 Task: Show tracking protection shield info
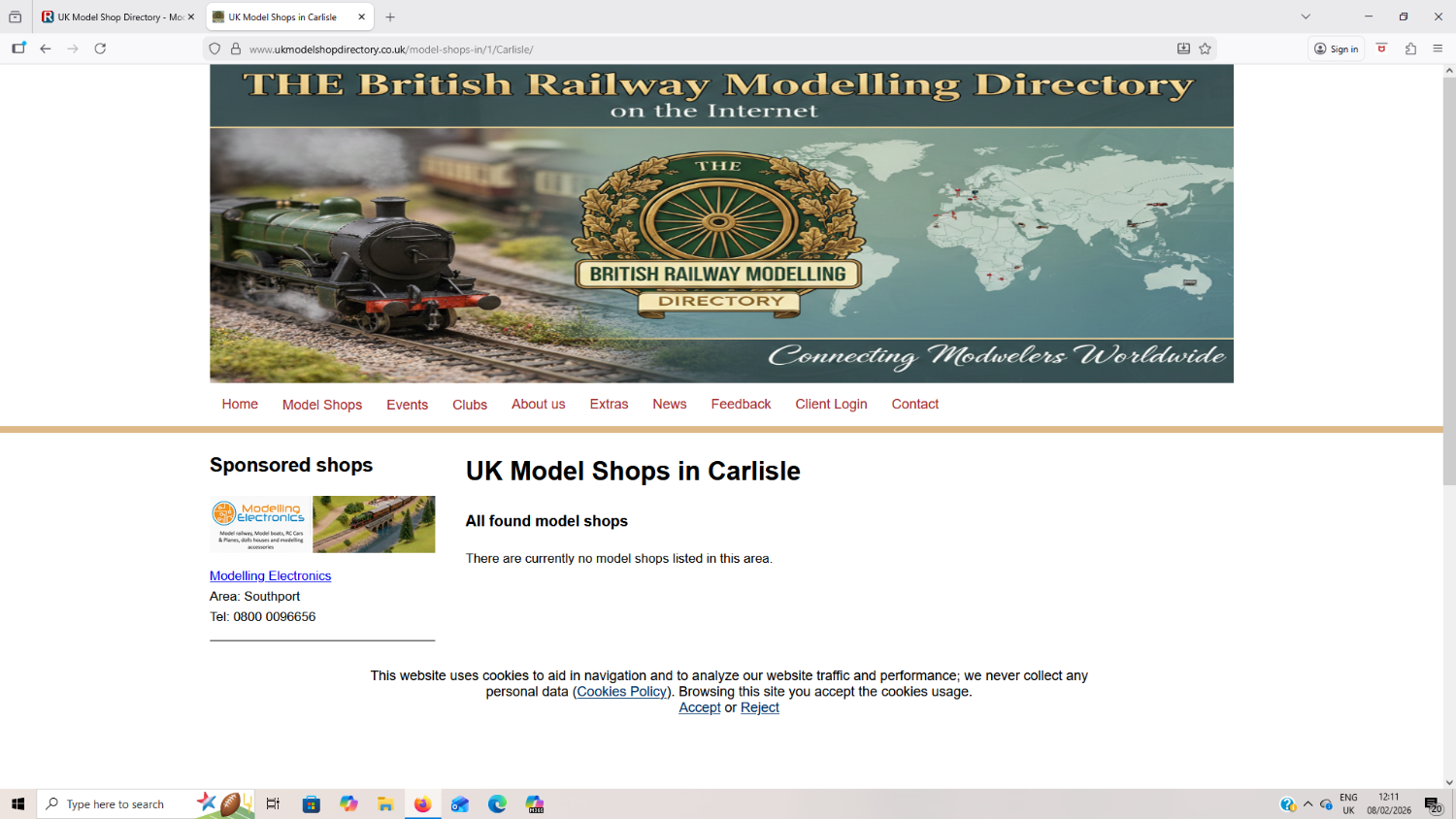coord(215,49)
